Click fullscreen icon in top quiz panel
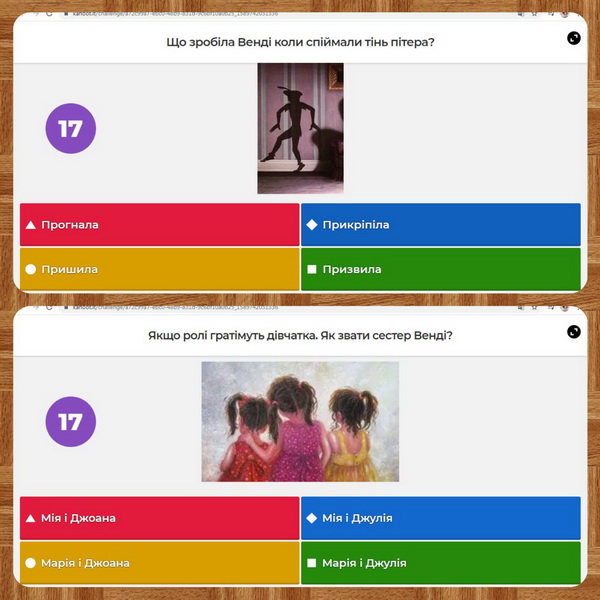The height and width of the screenshot is (600, 600). pyautogui.click(x=574, y=38)
